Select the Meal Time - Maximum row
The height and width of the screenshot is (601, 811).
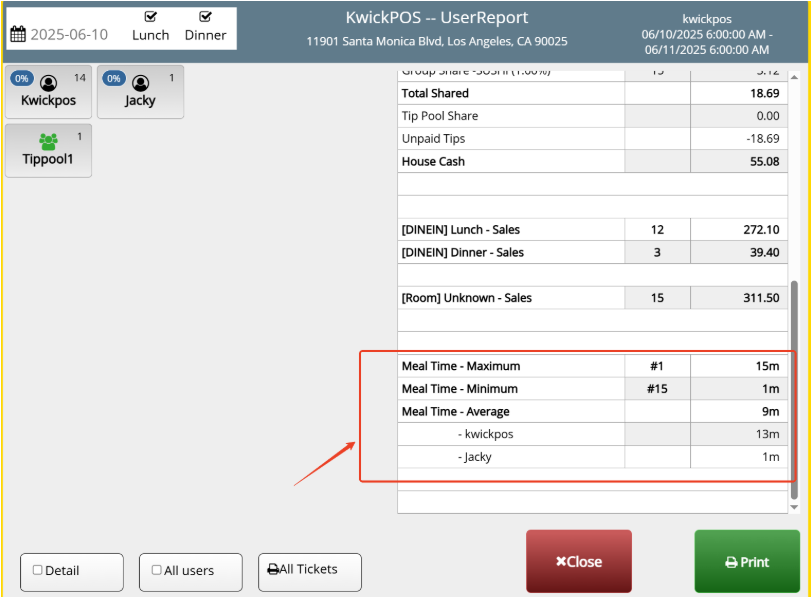(x=593, y=366)
